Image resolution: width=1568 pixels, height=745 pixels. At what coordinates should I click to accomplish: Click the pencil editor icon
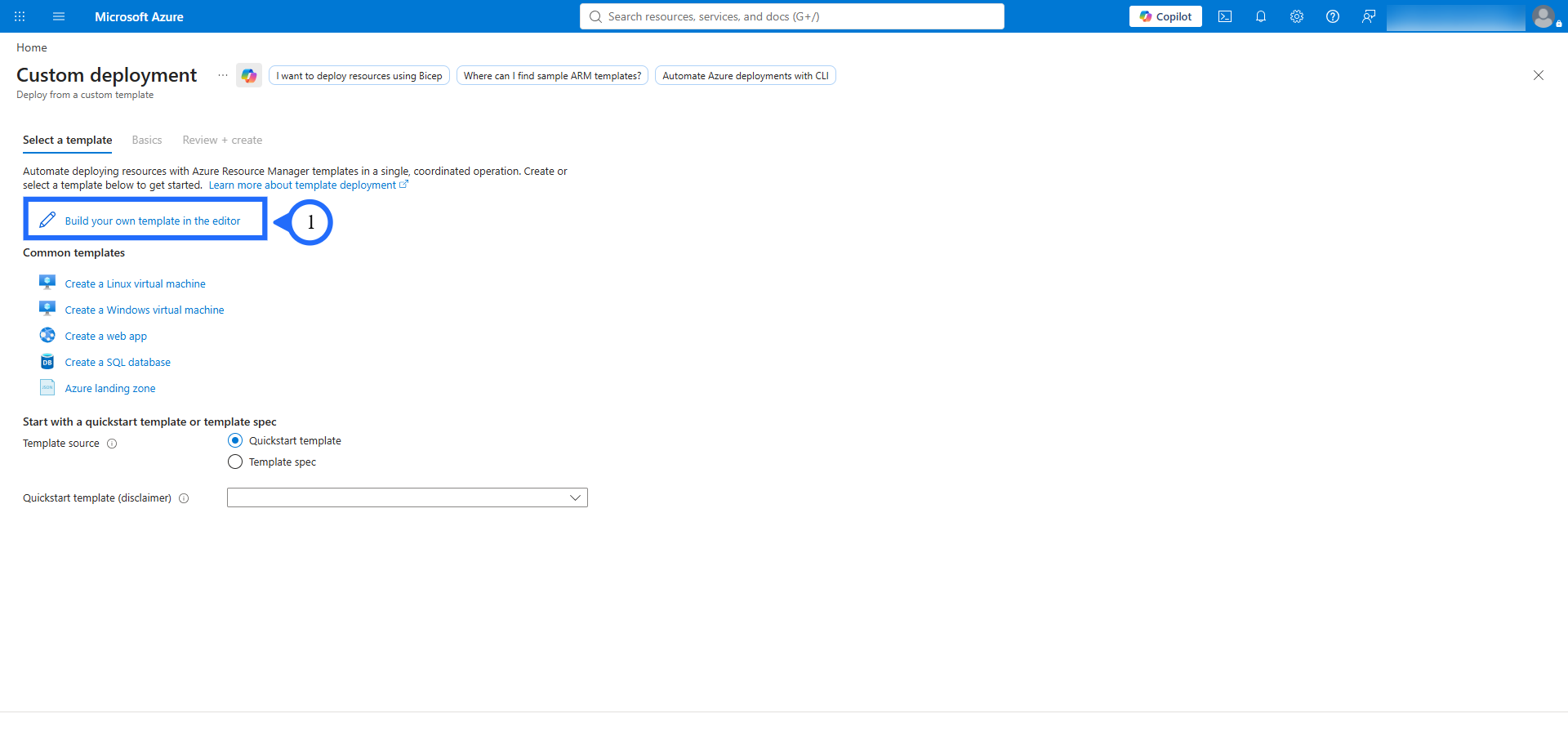(47, 221)
